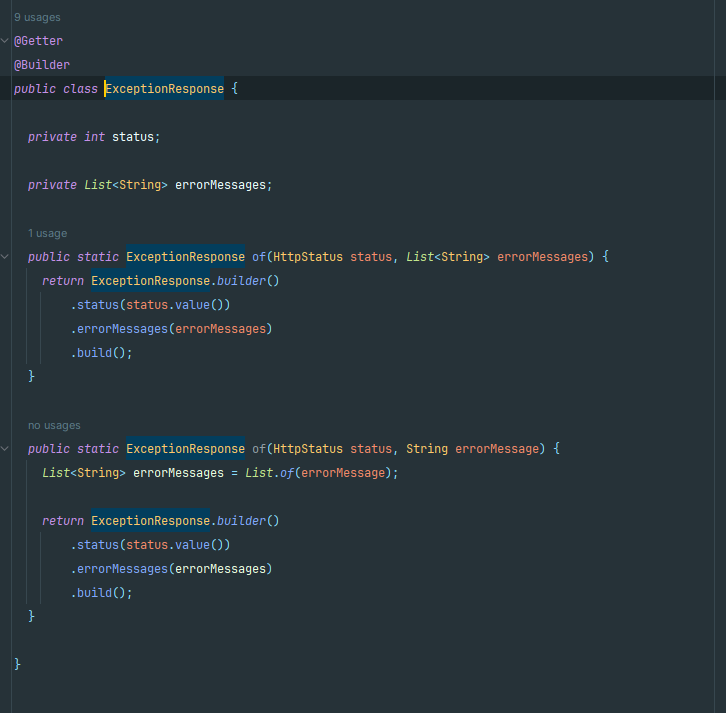The image size is (726, 713).
Task: Collapse the first of(HttpStatus, List<String>) method fold arrow
Action: 5,256
